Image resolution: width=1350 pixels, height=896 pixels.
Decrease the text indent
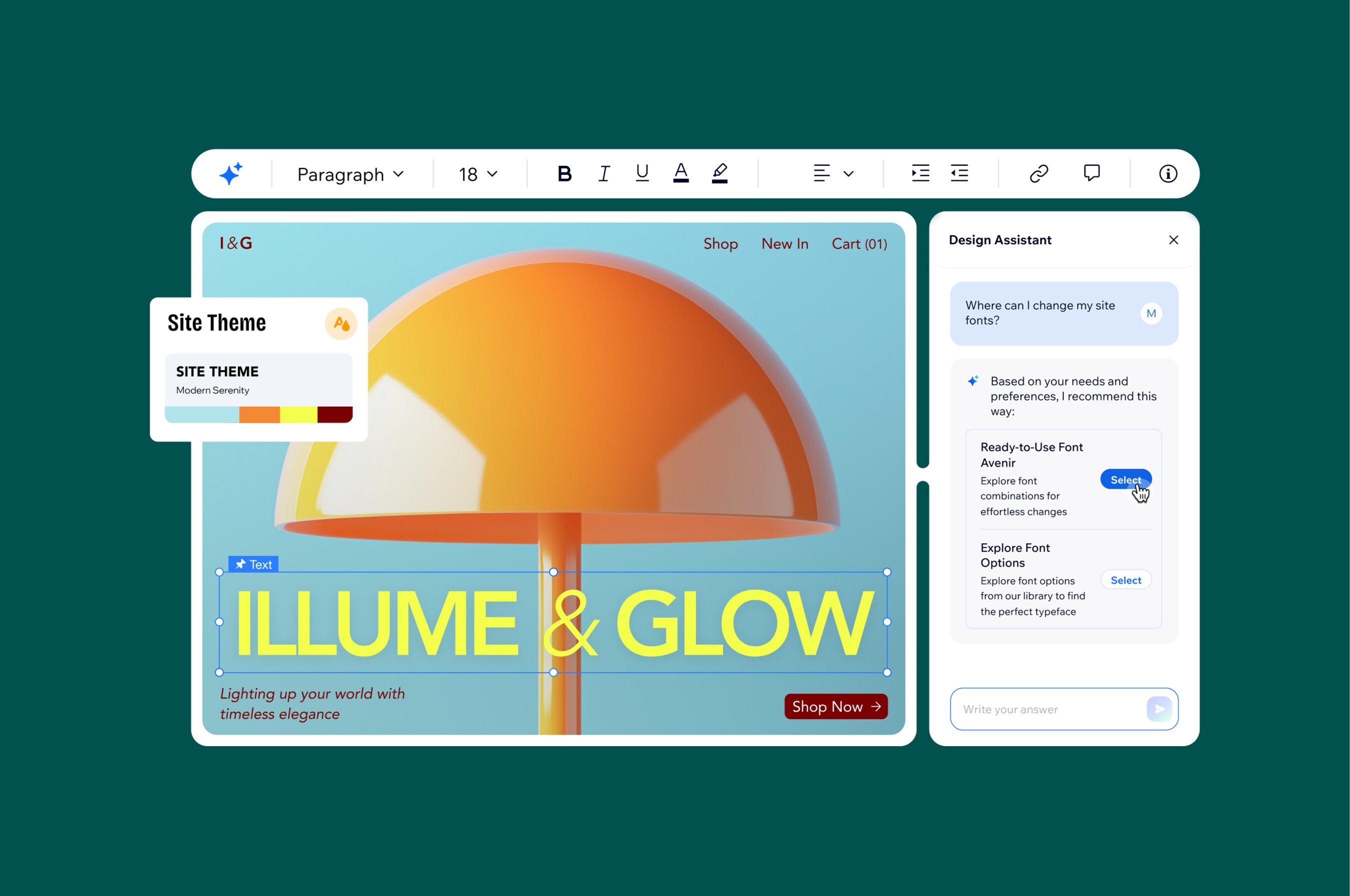pyautogui.click(x=959, y=173)
